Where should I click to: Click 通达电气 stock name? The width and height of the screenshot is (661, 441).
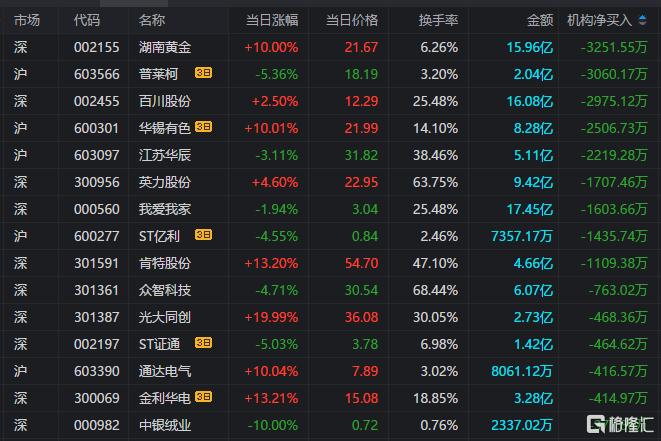(x=165, y=371)
